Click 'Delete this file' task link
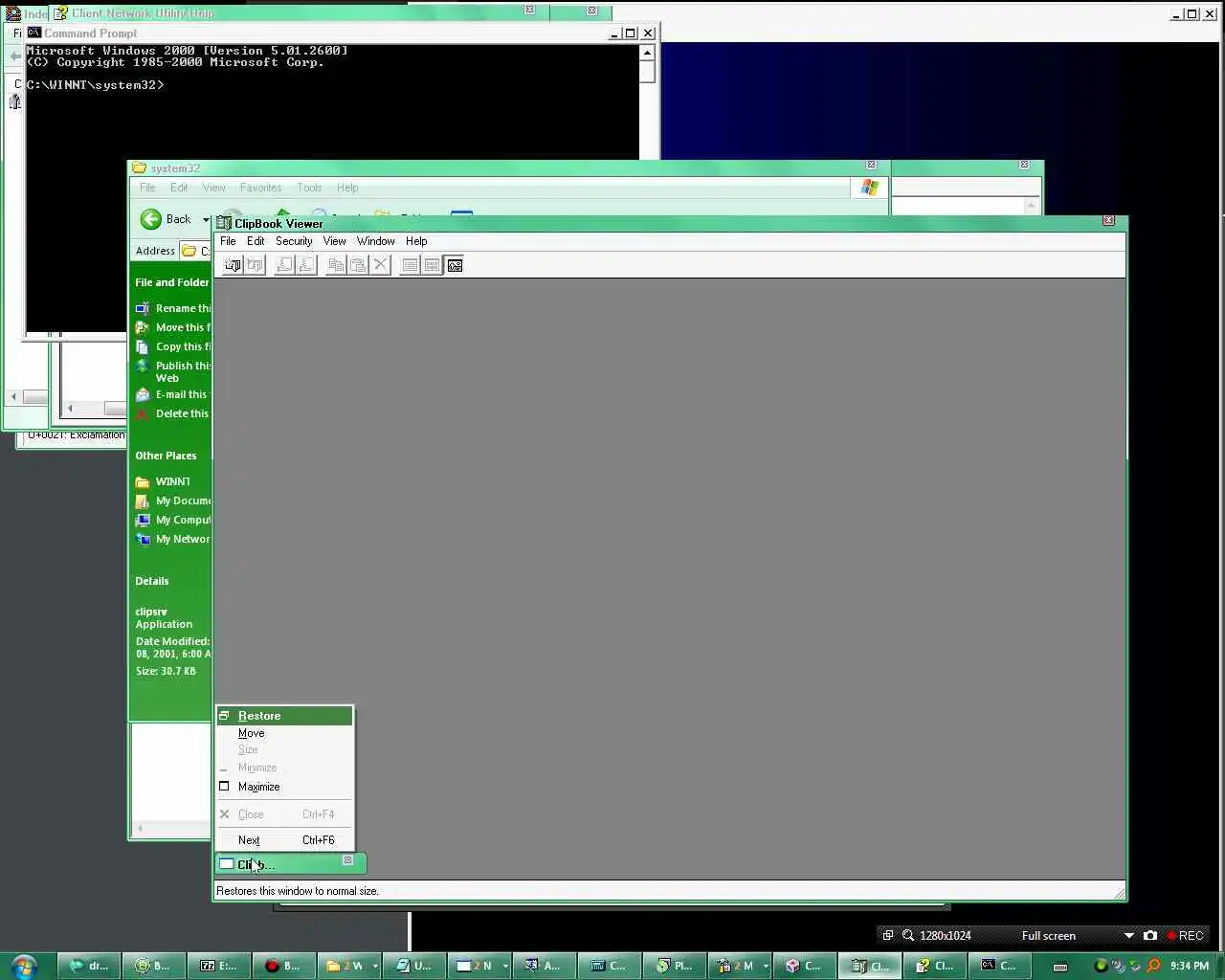 point(182,413)
